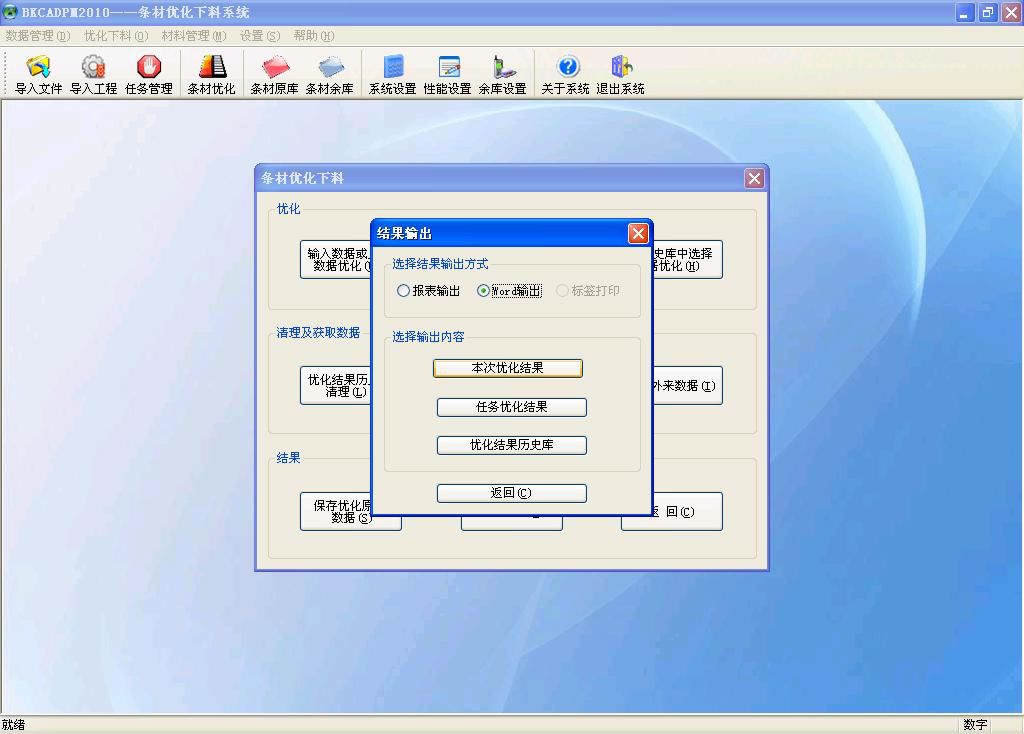Click 输入数据或数据优化 button in 条材优化下料 window
This screenshot has height=734, width=1024.
(336, 259)
